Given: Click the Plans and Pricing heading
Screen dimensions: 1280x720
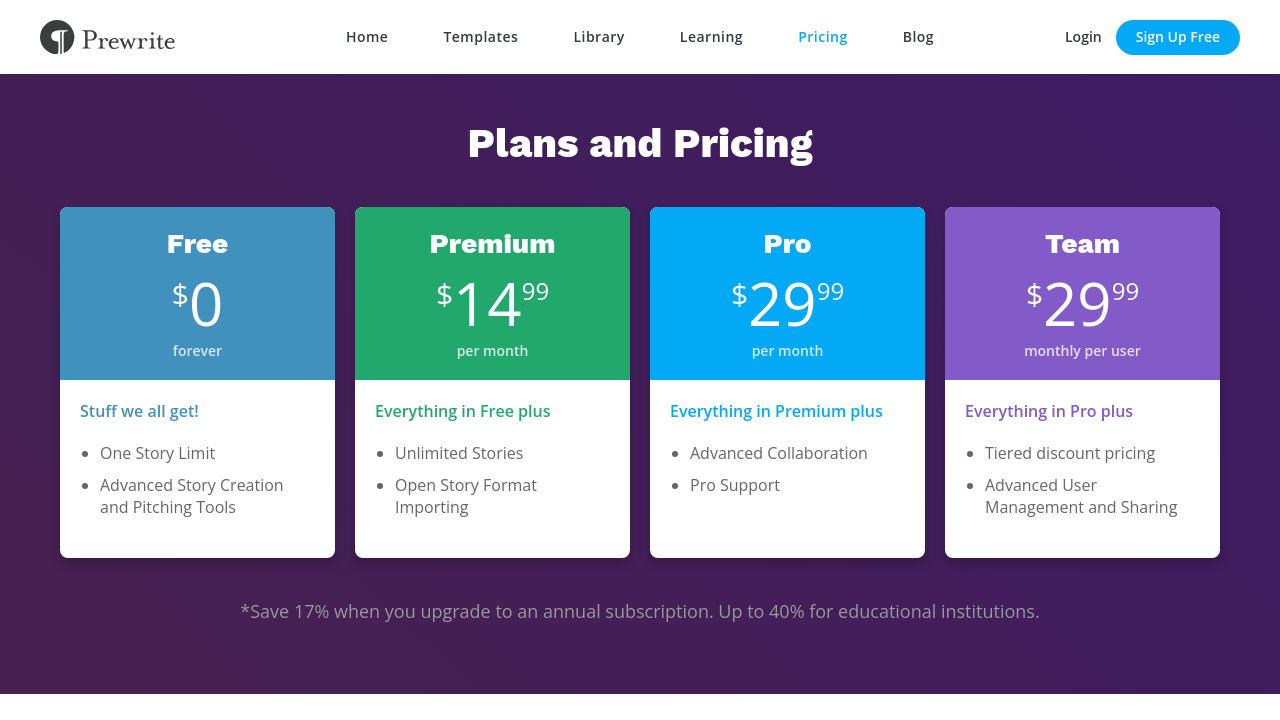Looking at the screenshot, I should coord(640,143).
